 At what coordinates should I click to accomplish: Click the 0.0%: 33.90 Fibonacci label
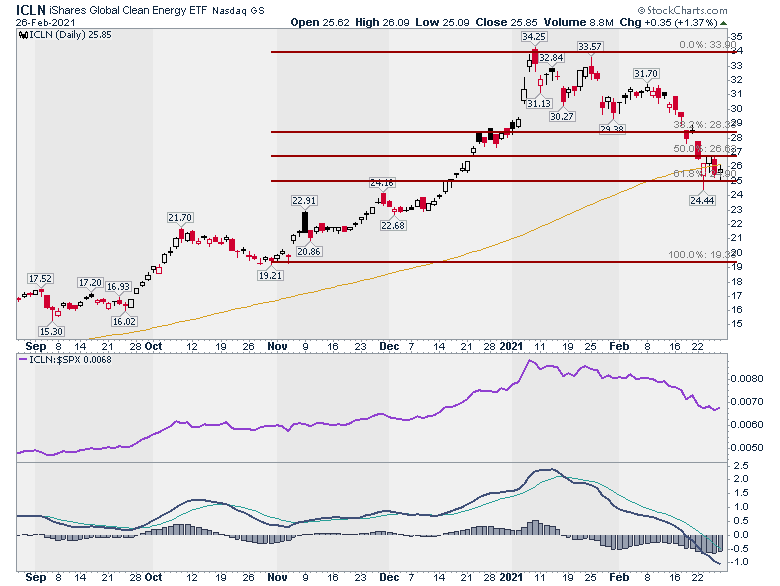[707, 45]
